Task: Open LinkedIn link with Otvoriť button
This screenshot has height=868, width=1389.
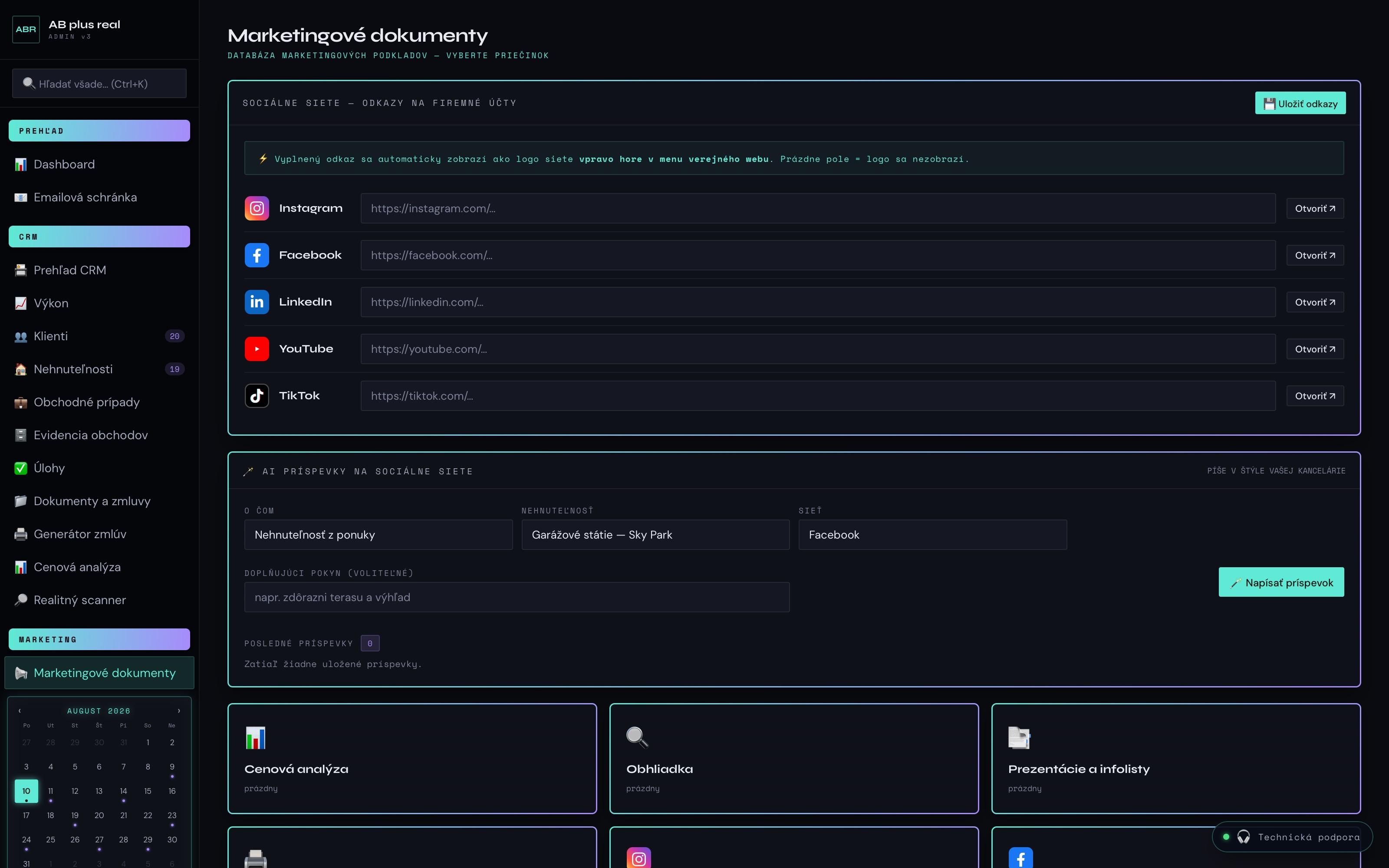Action: (x=1315, y=302)
